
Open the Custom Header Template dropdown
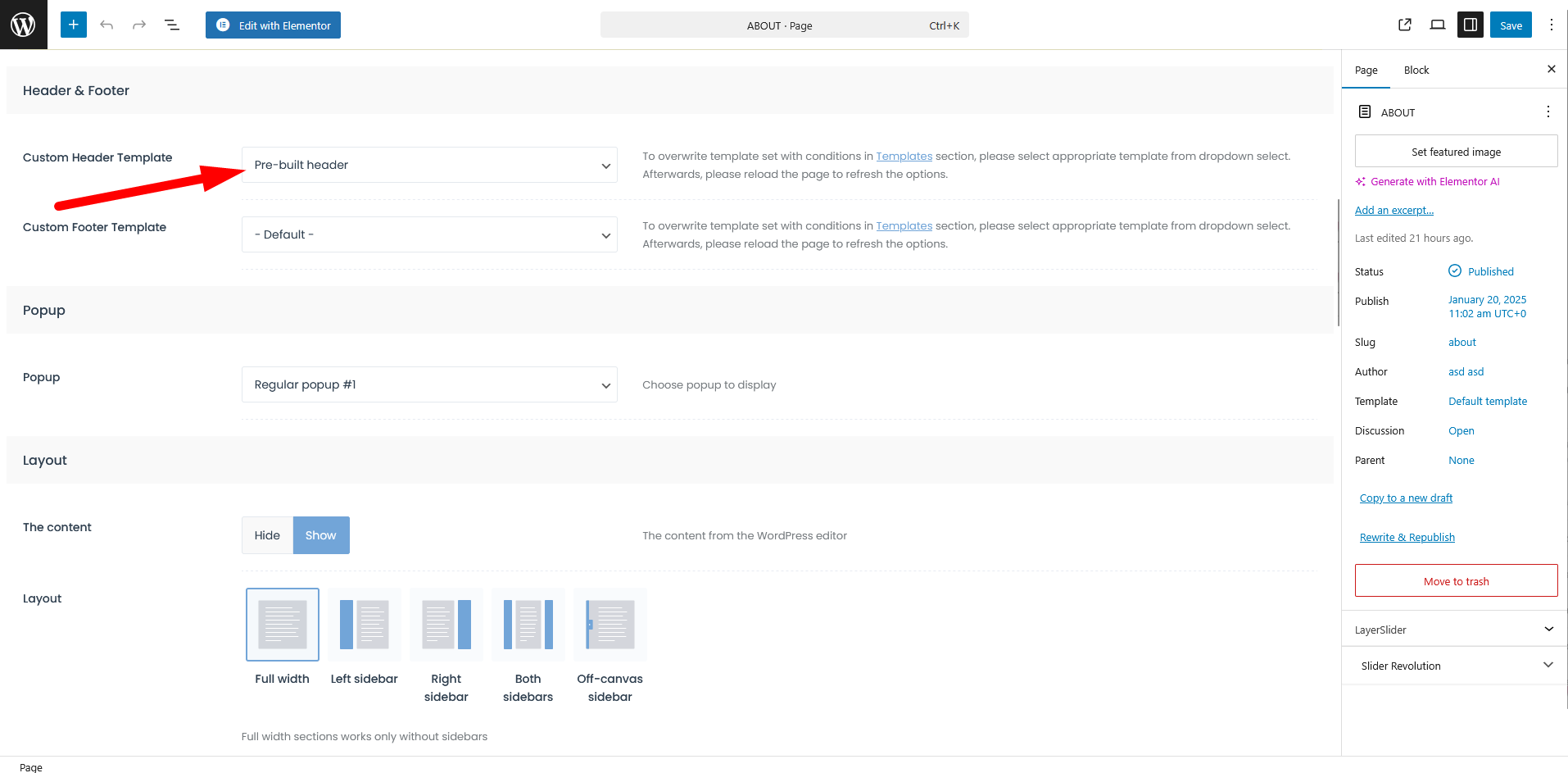(429, 165)
